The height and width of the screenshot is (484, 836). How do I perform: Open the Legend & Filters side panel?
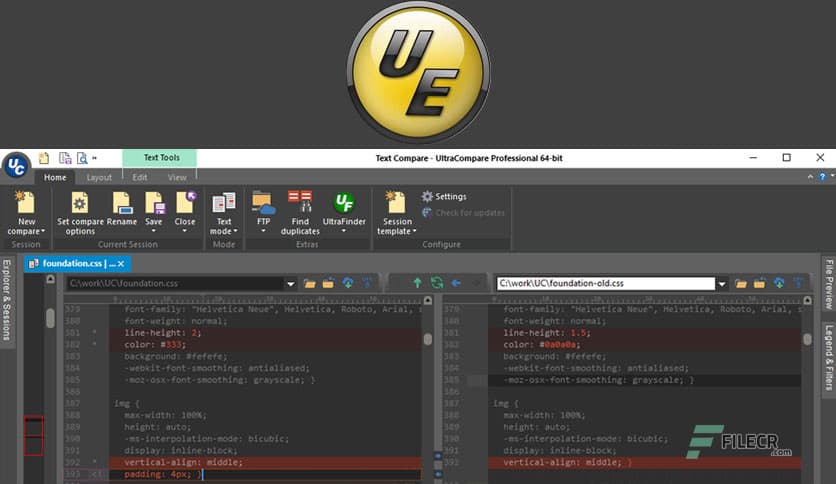pos(829,358)
